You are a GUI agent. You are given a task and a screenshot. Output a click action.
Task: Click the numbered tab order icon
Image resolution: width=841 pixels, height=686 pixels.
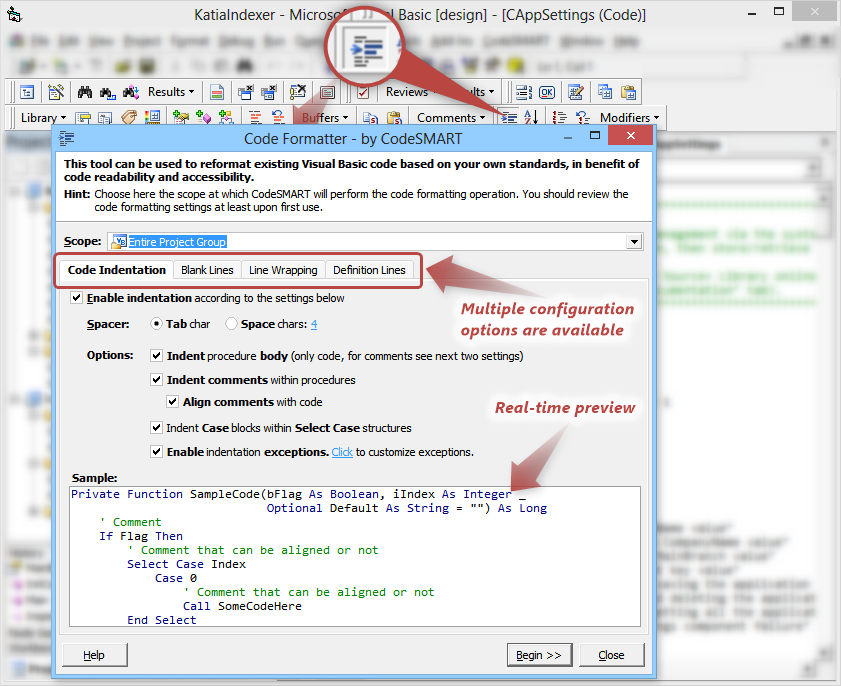pos(523,92)
